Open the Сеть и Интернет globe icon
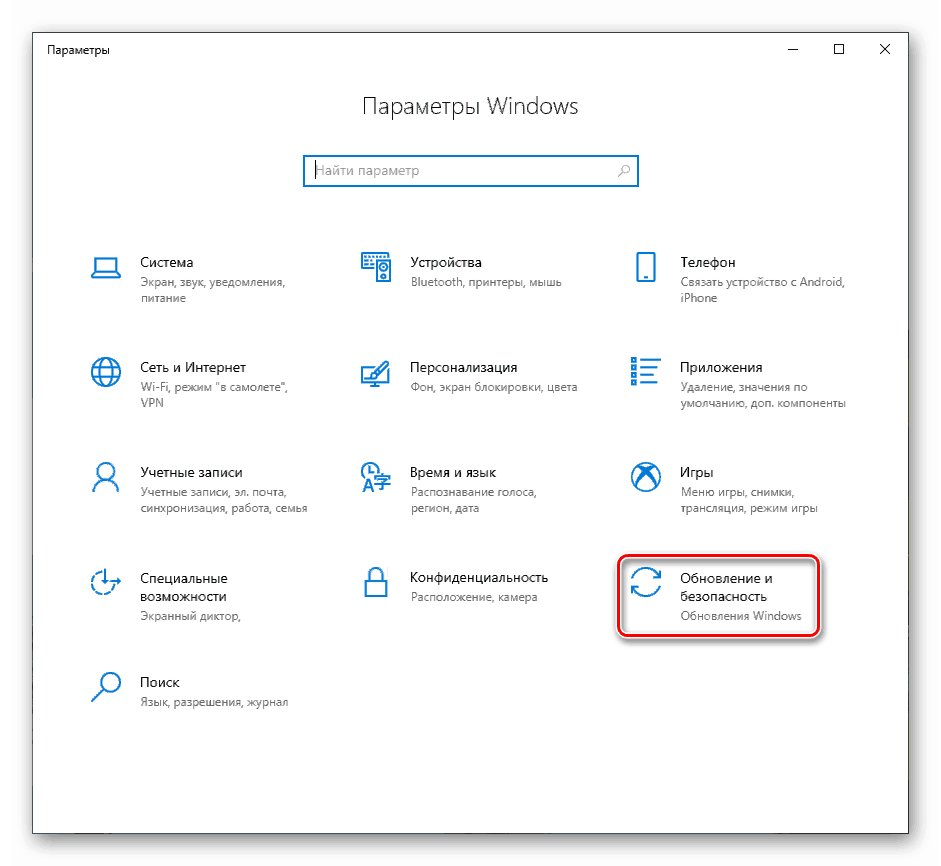 (106, 372)
